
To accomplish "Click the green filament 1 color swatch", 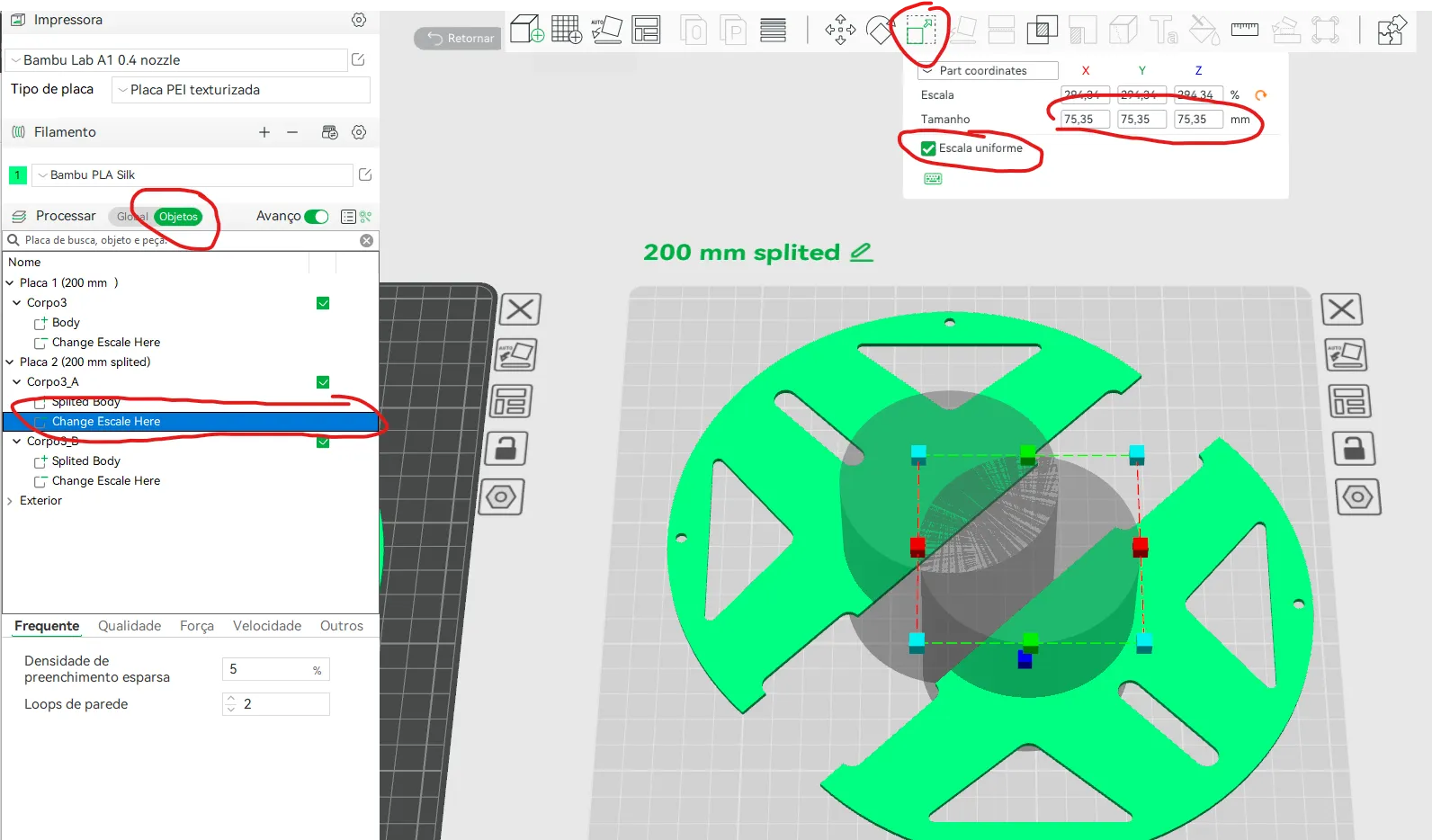I will [x=18, y=175].
